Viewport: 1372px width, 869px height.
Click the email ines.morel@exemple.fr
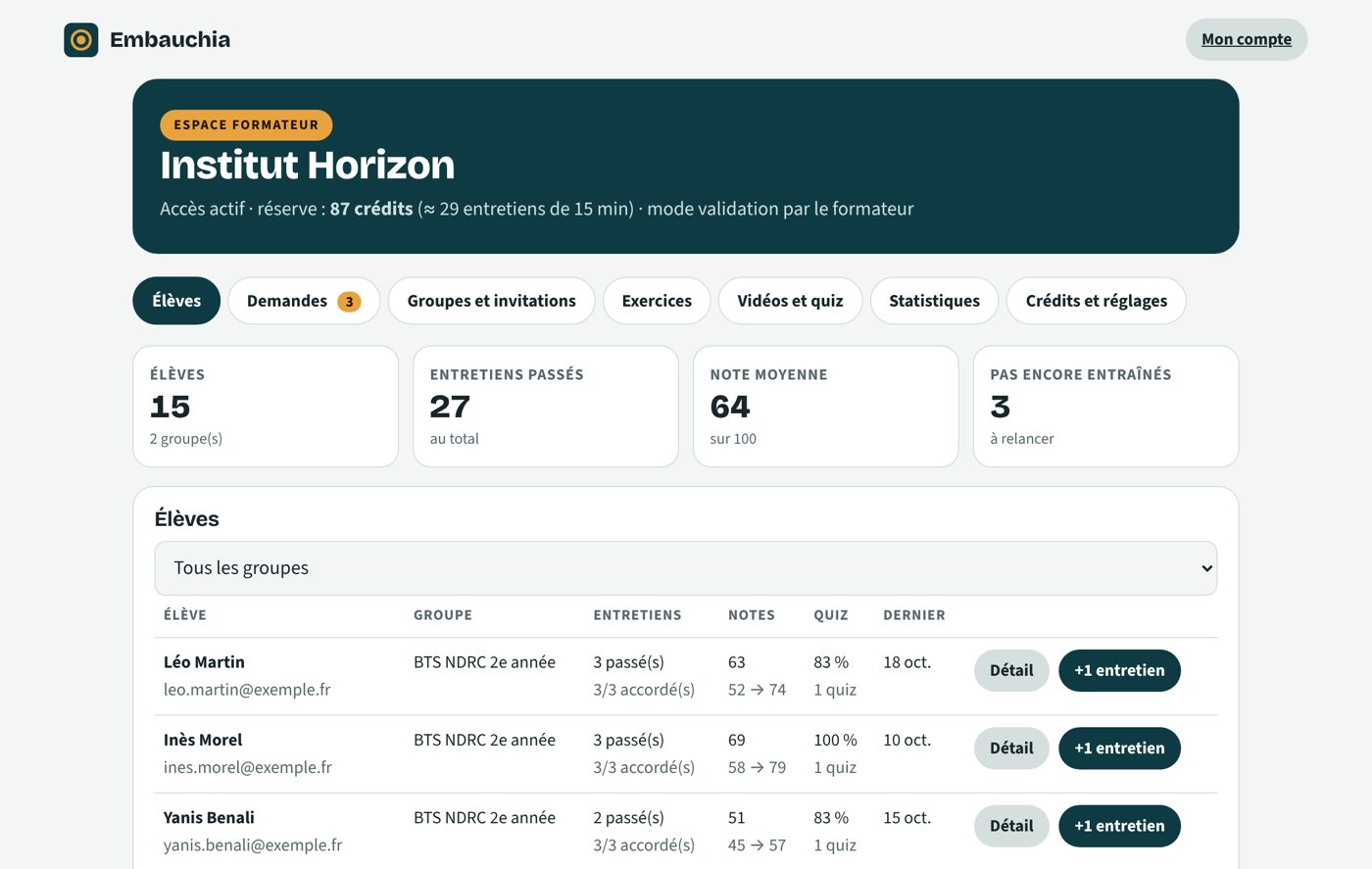click(x=248, y=767)
